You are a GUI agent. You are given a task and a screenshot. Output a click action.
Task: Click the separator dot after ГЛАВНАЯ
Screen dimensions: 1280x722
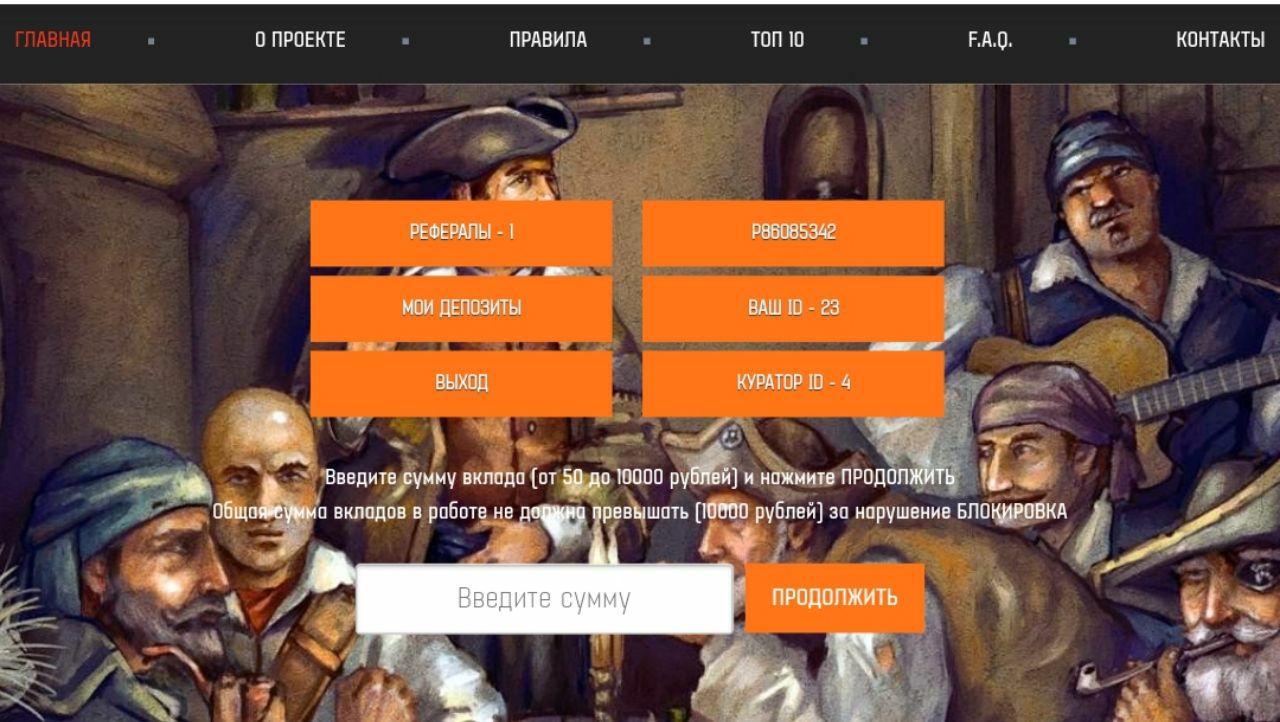click(151, 42)
